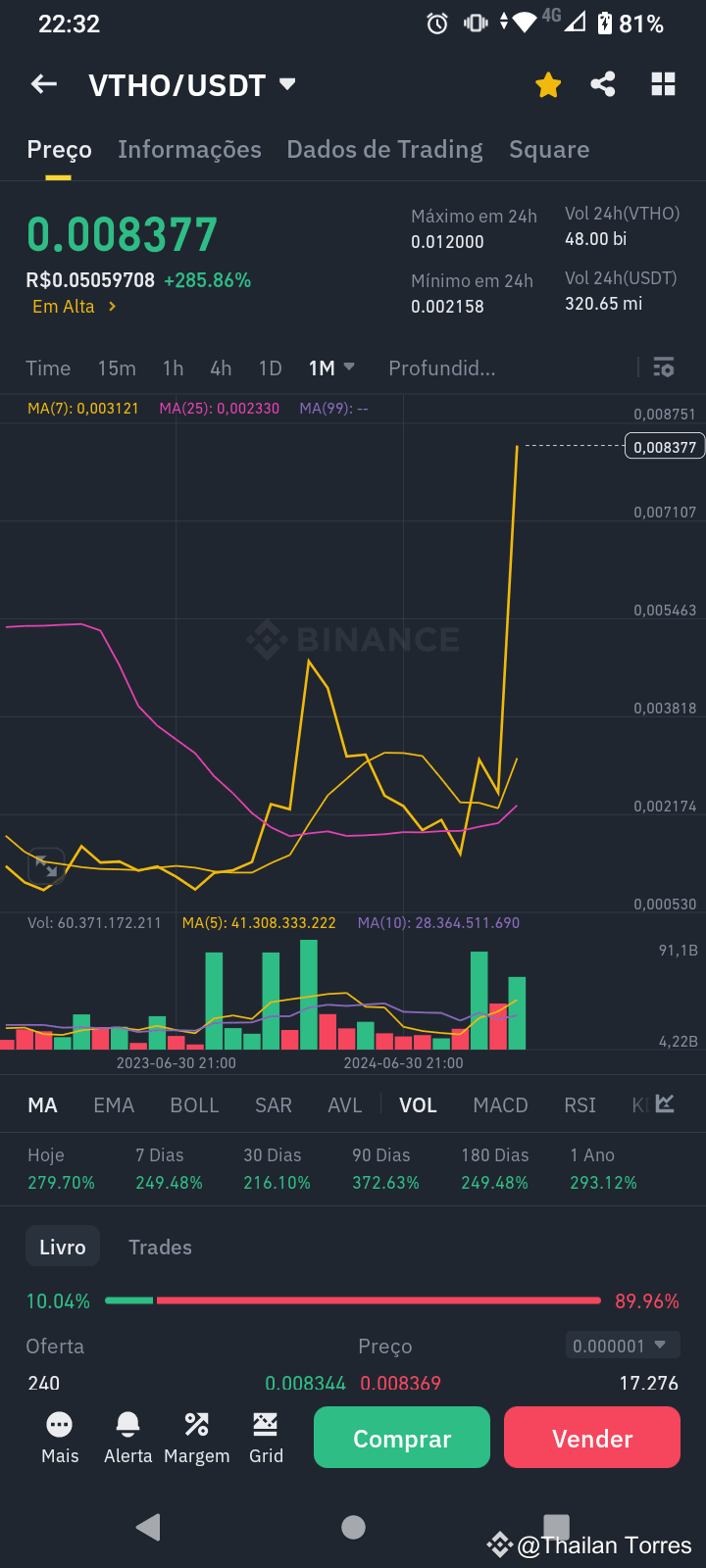Switch to the Informações tab

(x=189, y=149)
